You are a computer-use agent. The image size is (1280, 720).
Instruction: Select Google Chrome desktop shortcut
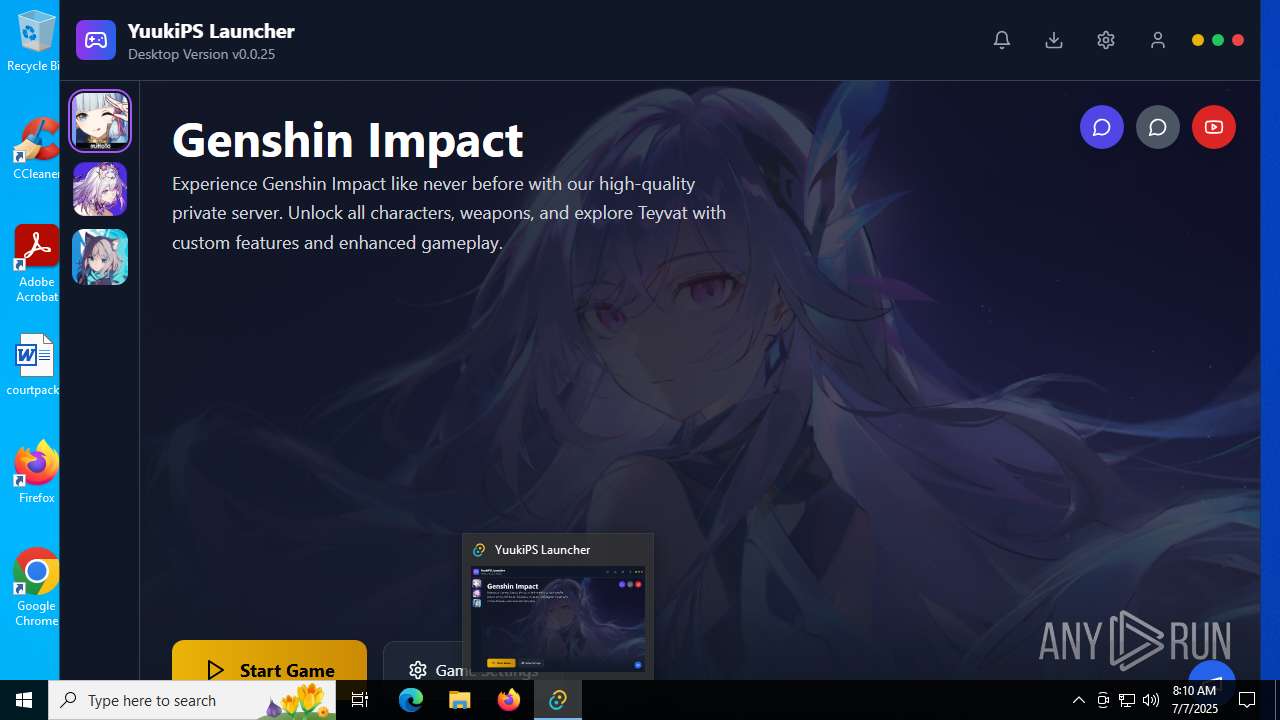pos(36,588)
